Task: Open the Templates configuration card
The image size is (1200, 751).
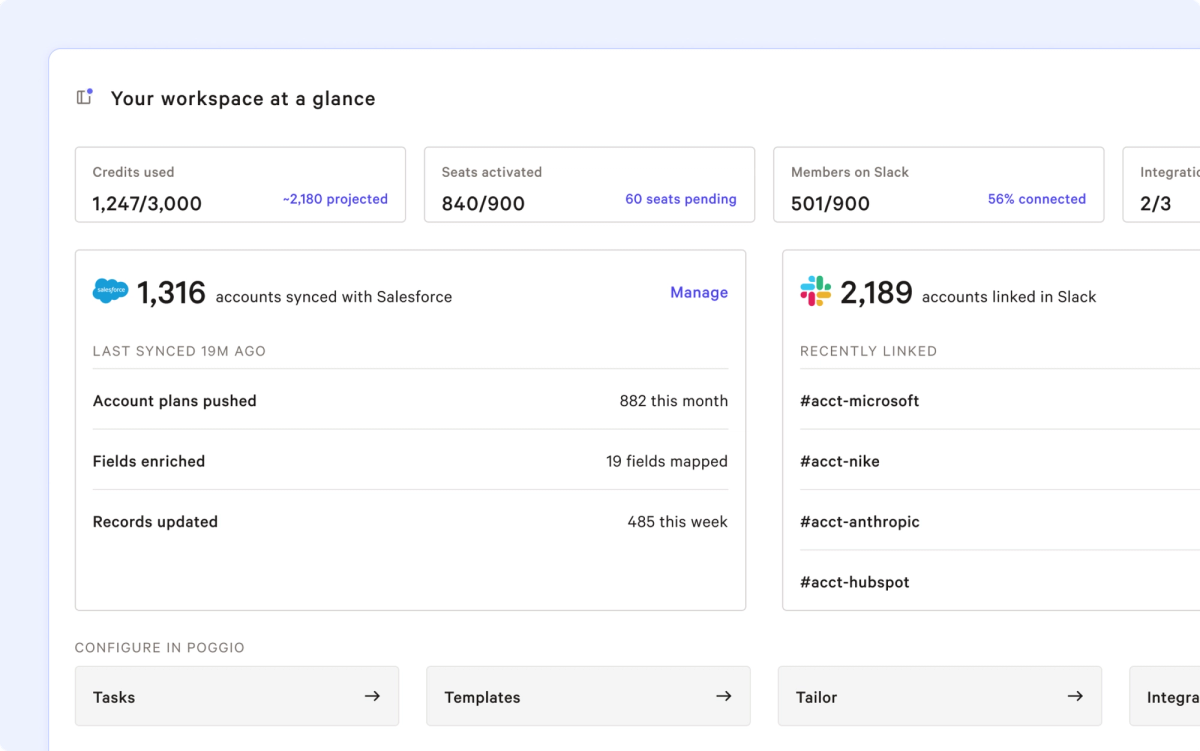Action: tap(588, 696)
